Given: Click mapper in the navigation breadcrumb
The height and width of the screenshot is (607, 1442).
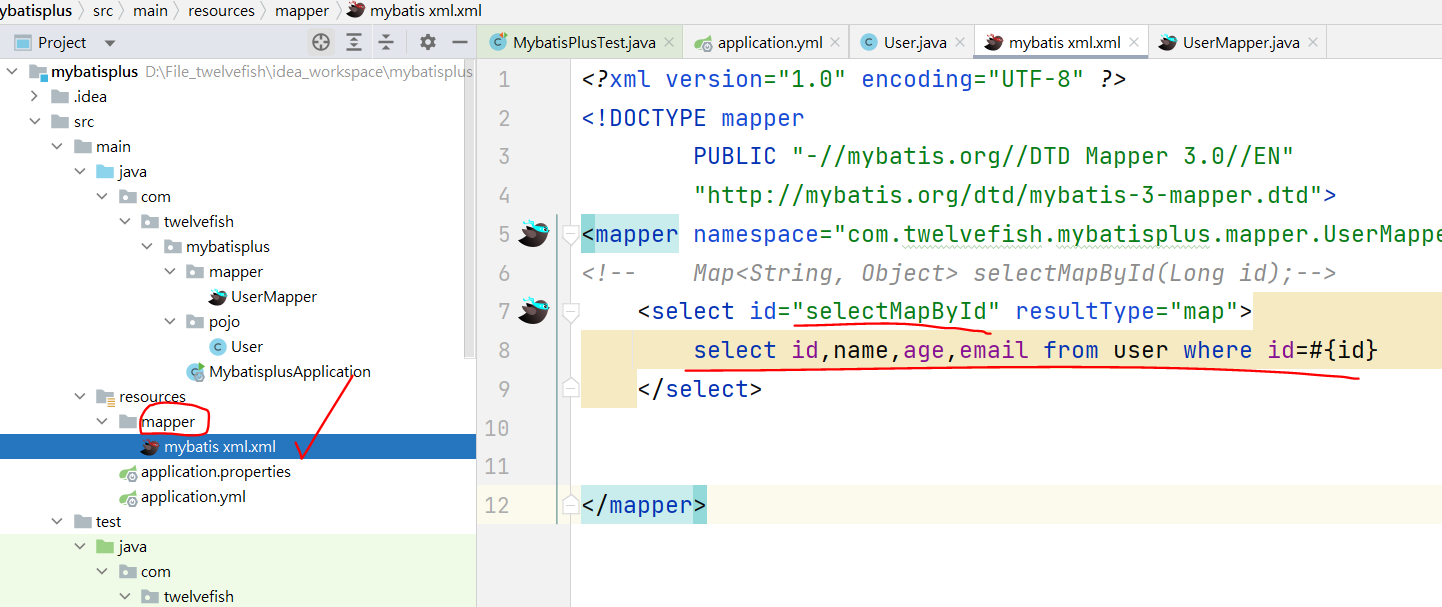Looking at the screenshot, I should [302, 11].
